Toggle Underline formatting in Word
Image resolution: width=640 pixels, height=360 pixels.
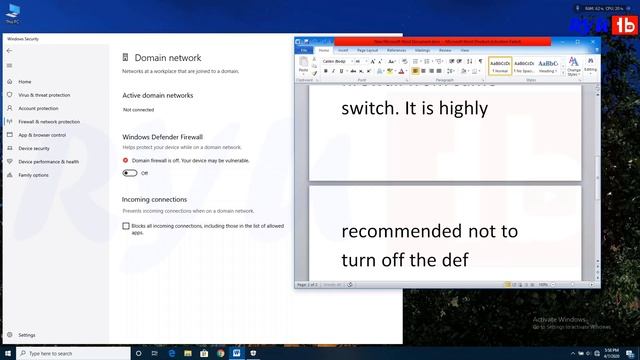click(x=342, y=71)
